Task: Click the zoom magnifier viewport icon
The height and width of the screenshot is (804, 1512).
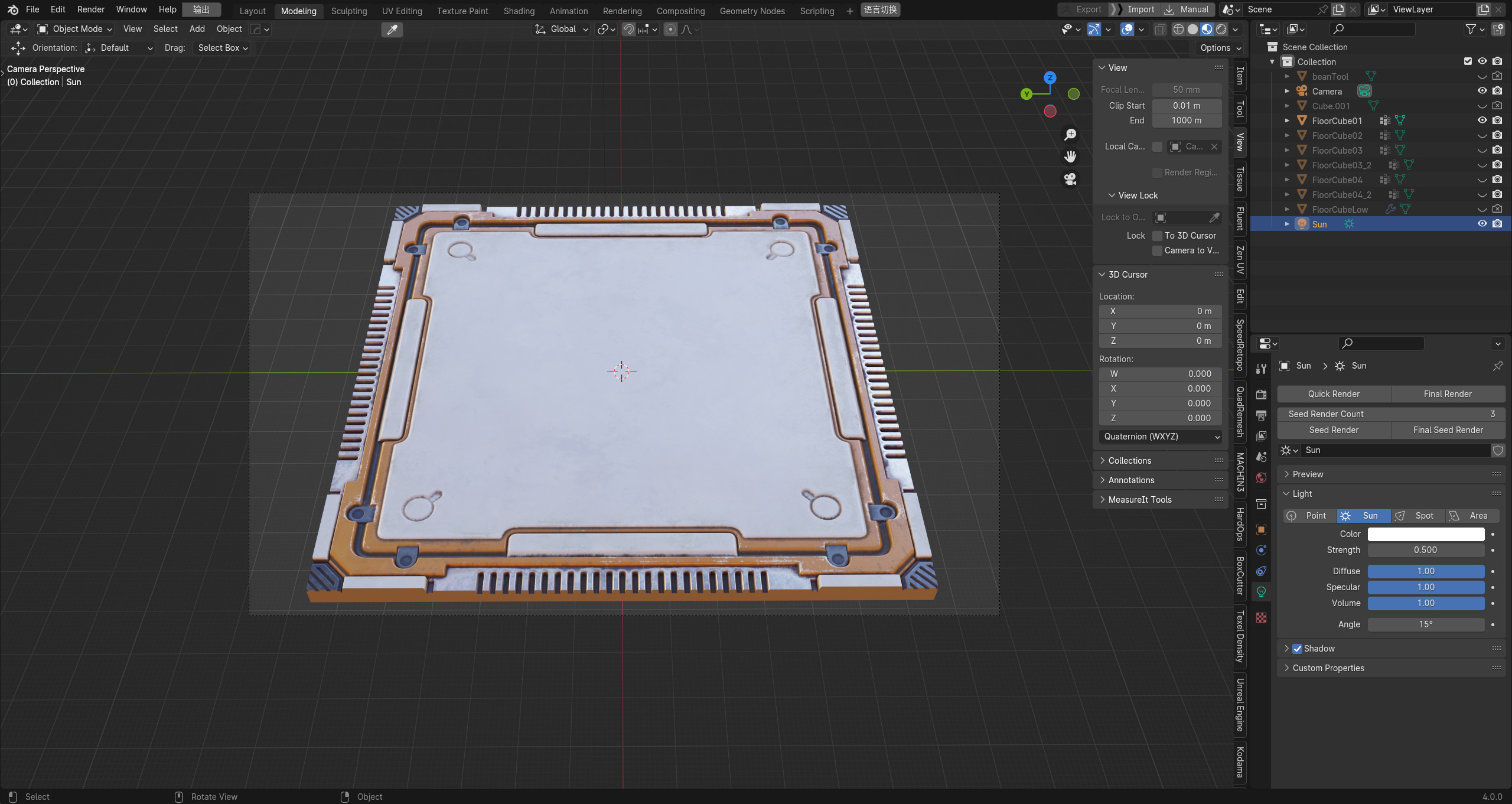Action: pyautogui.click(x=1070, y=135)
